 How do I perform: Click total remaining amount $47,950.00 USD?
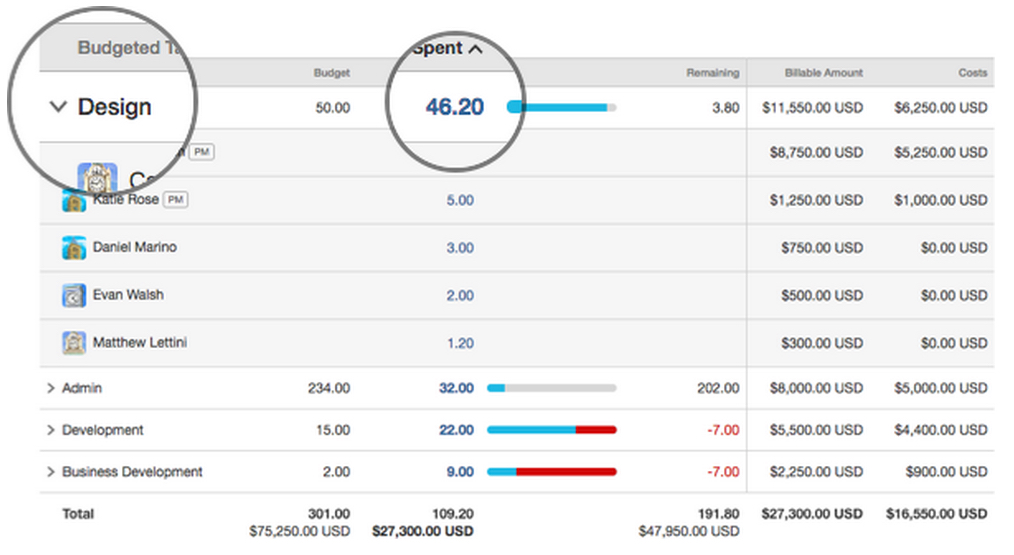click(689, 532)
